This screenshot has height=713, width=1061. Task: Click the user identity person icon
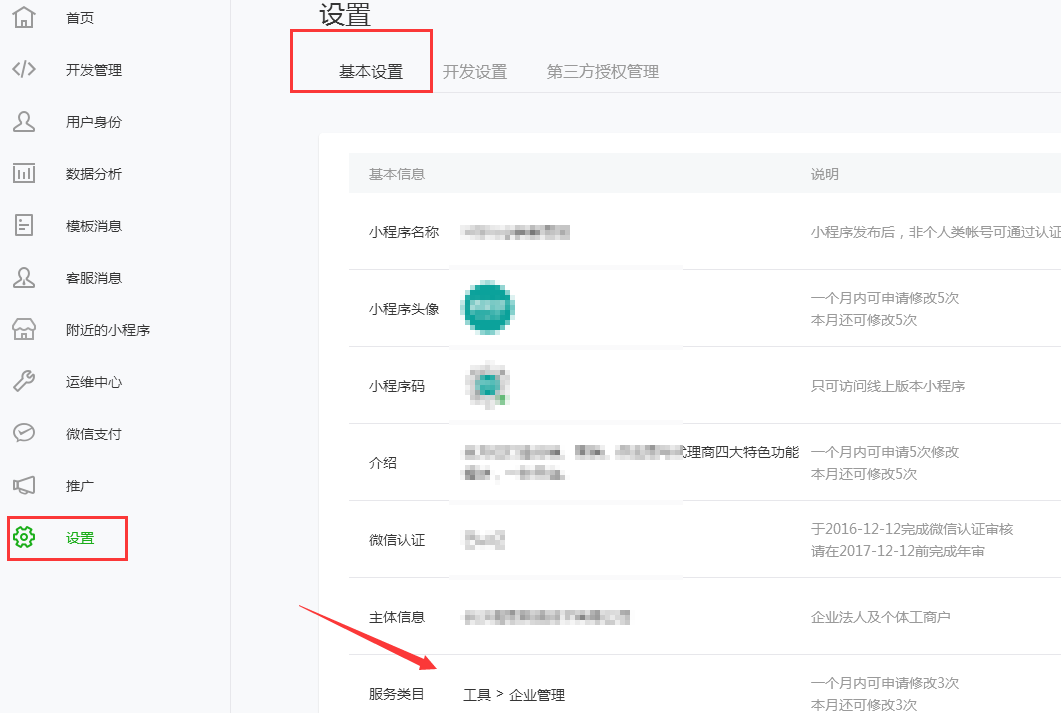click(24, 122)
